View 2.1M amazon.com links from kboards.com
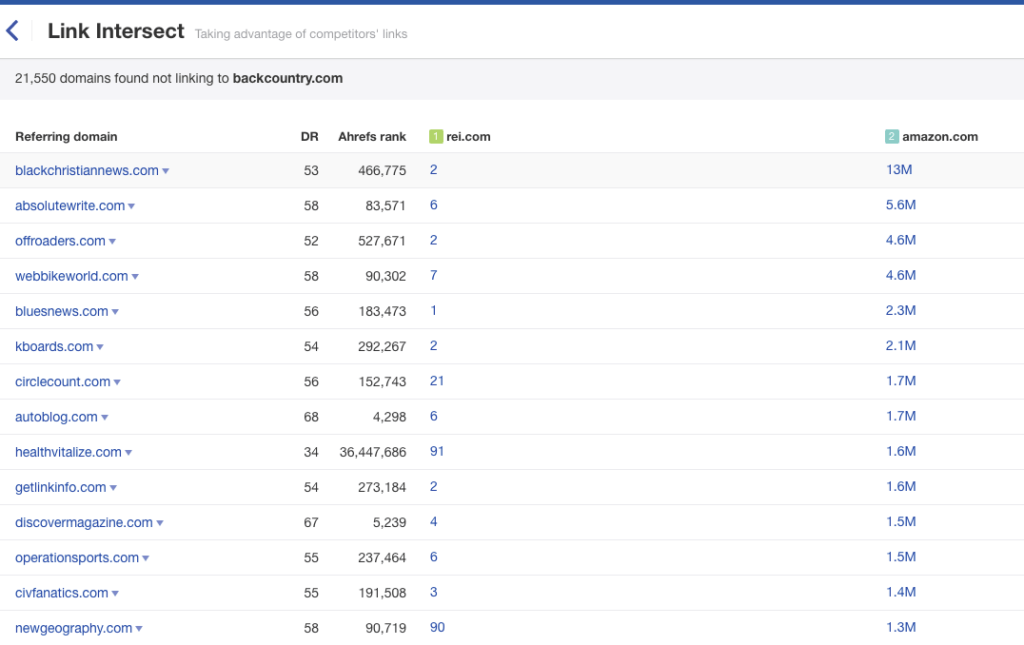 tap(901, 346)
